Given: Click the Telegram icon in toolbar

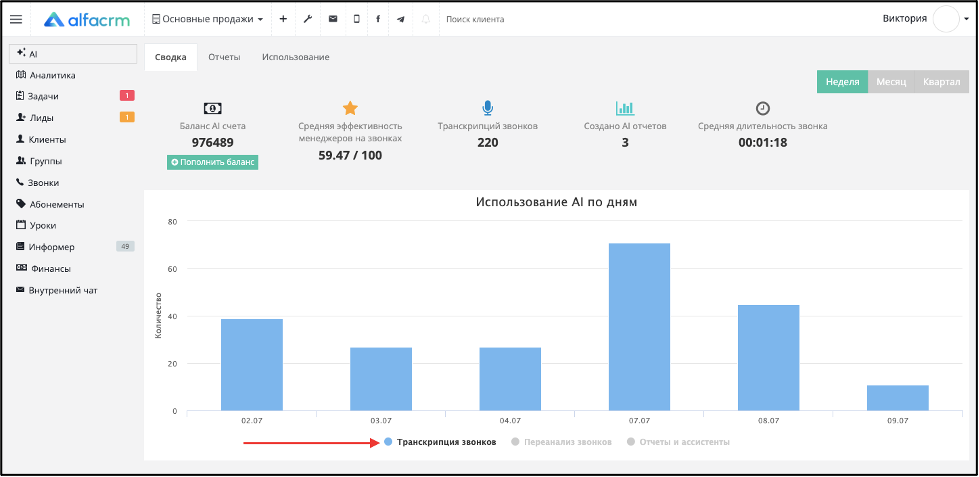Looking at the screenshot, I should click(x=401, y=19).
